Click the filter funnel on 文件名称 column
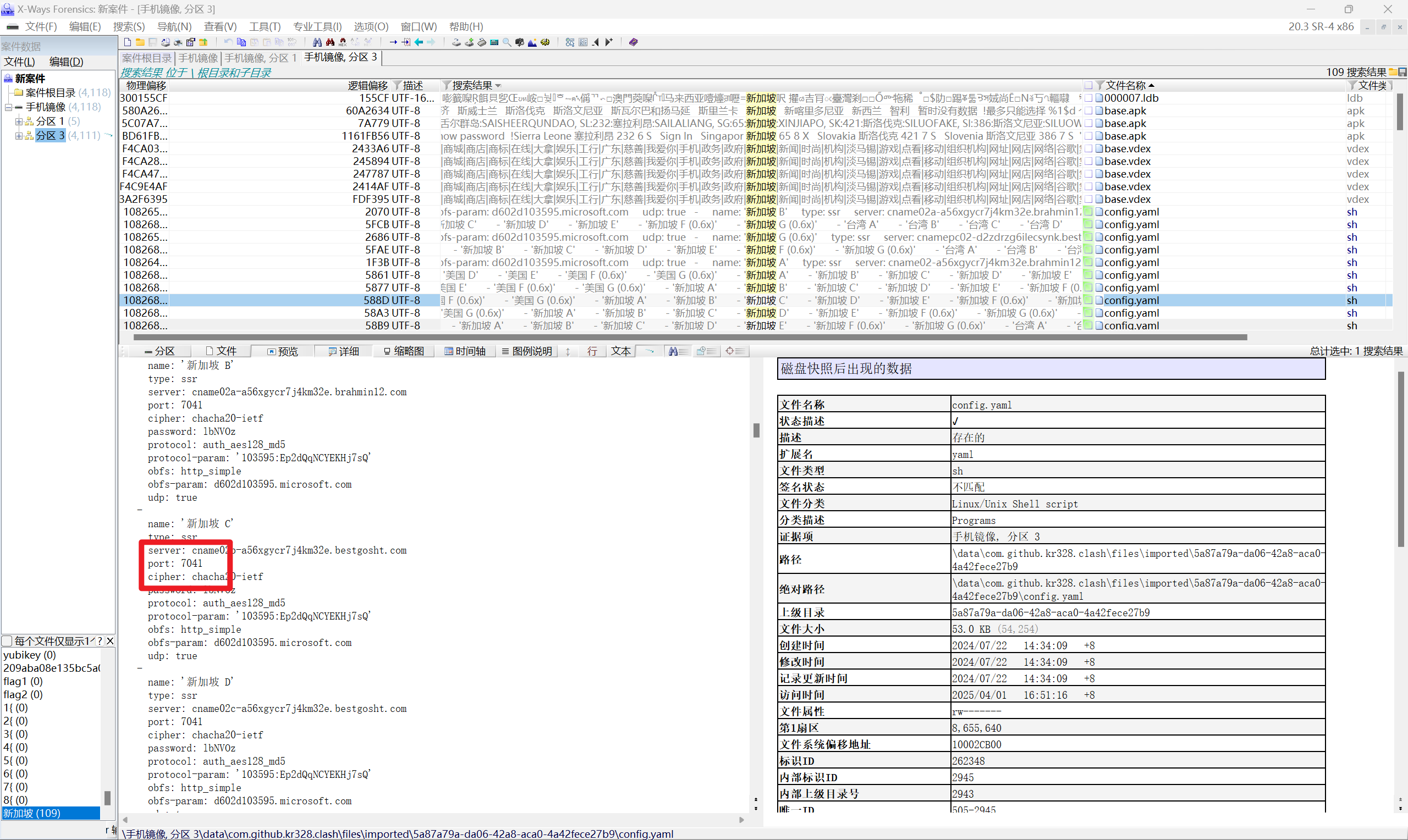 tap(1100, 85)
